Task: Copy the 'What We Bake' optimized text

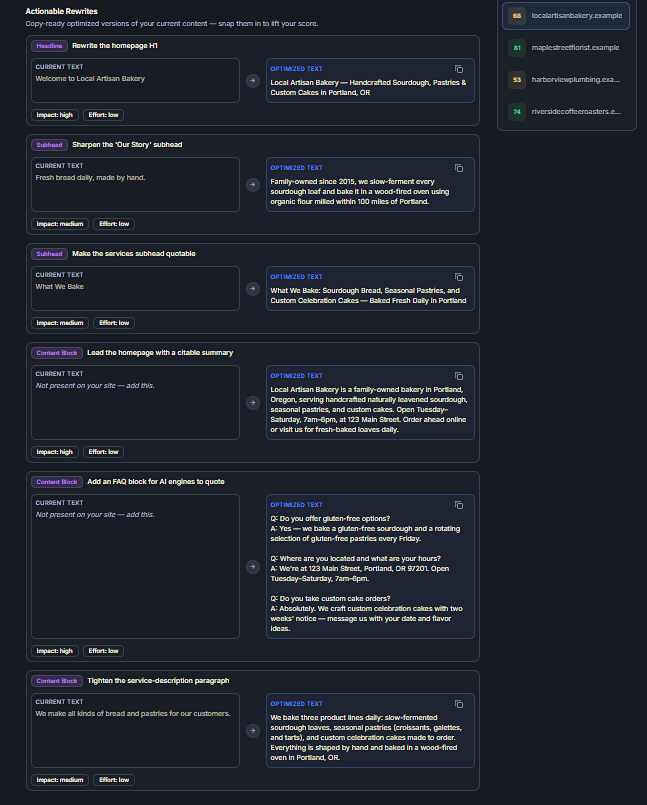Action: pos(459,277)
